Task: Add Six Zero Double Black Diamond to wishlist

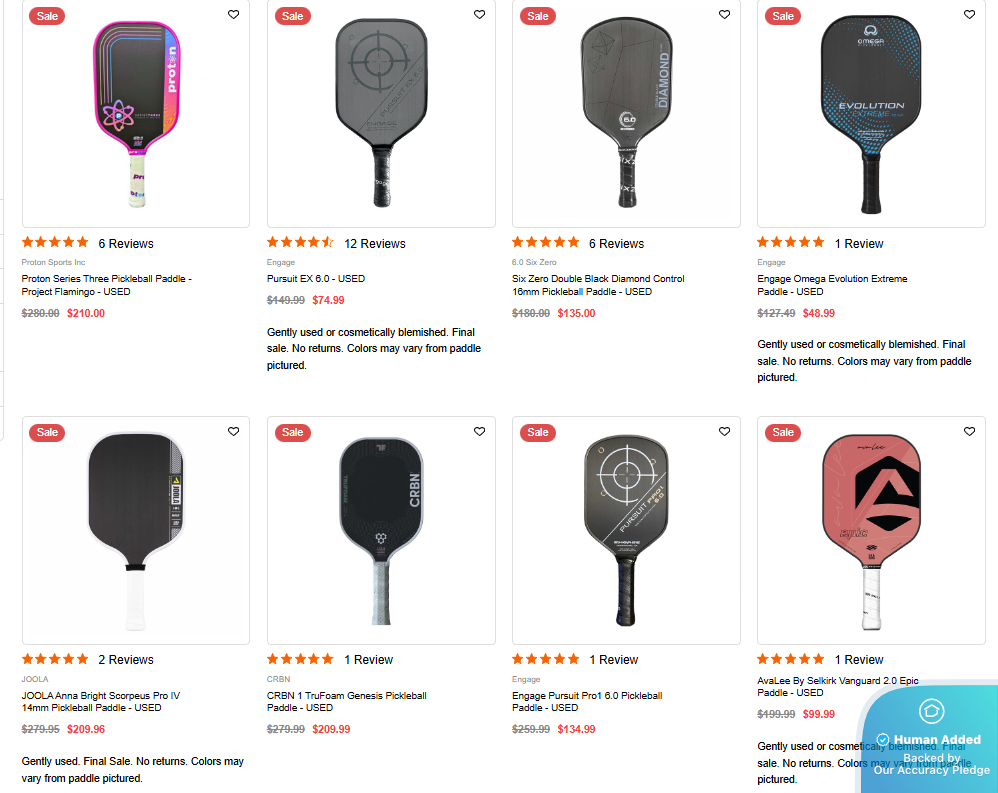Action: click(x=724, y=15)
